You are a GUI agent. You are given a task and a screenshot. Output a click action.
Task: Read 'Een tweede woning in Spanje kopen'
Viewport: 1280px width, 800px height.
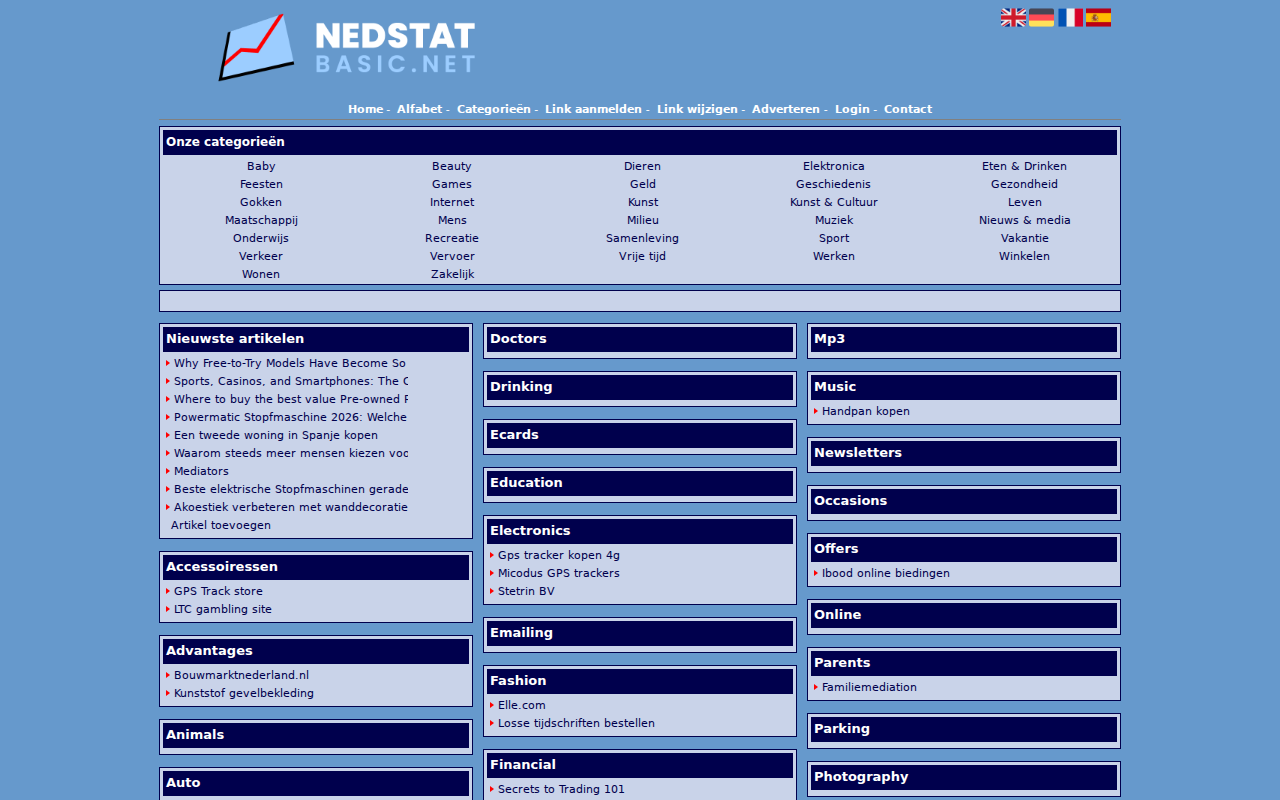tap(276, 435)
